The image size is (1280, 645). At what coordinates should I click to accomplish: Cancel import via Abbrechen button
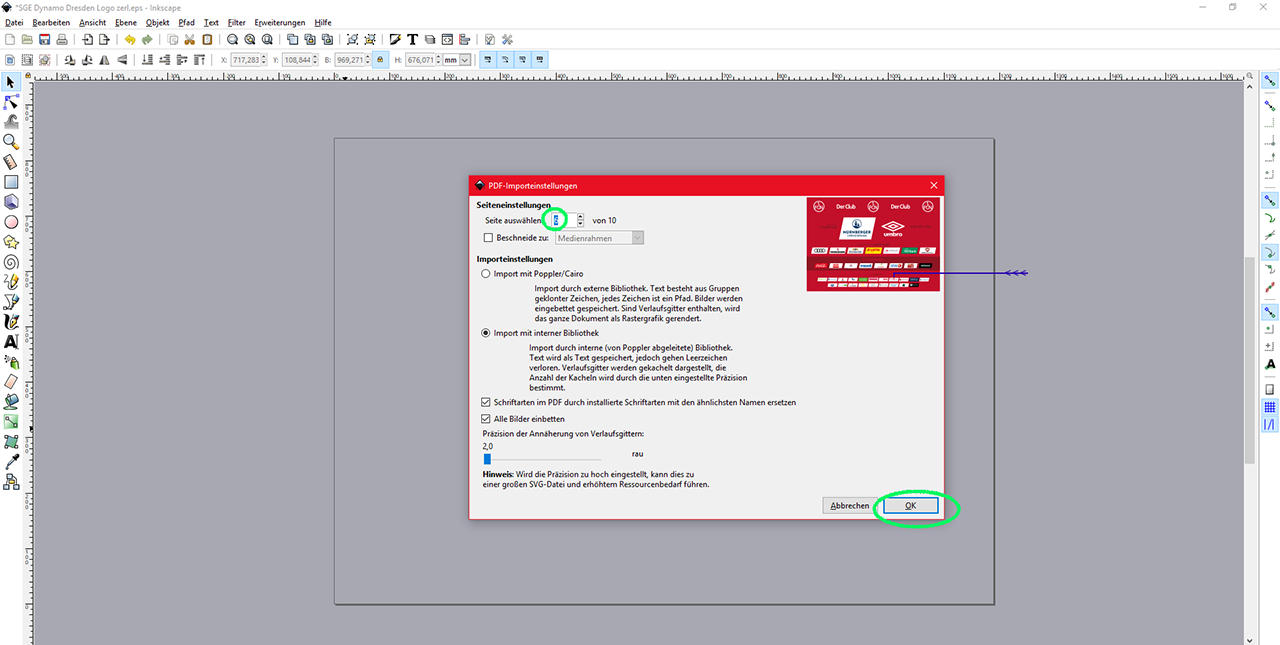click(x=849, y=506)
